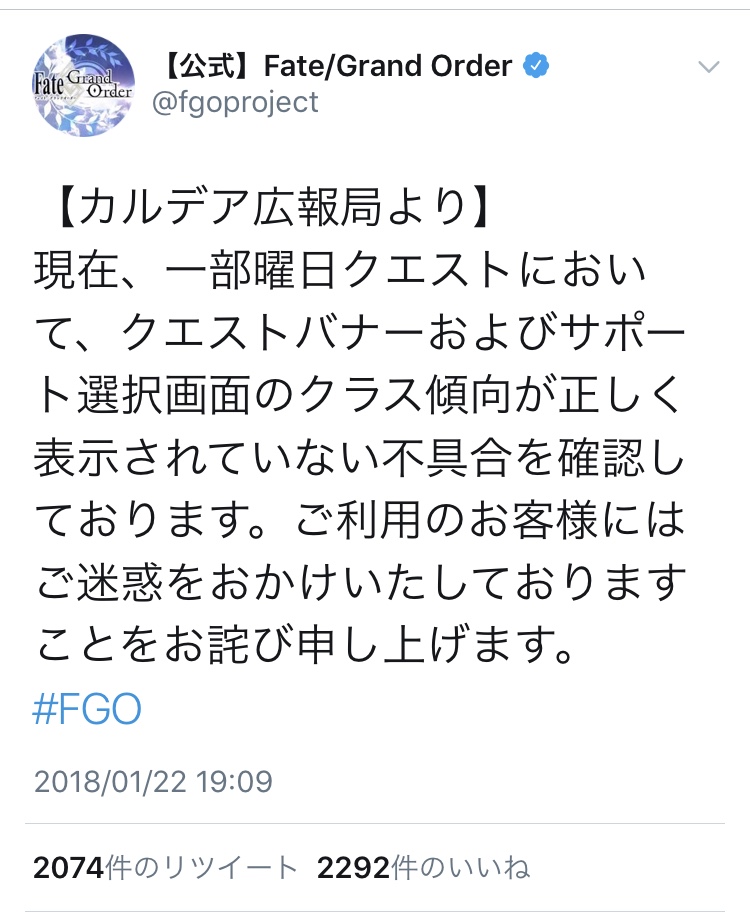The image size is (750, 917).
Task: Expand the tweet options chevron
Action: (708, 68)
